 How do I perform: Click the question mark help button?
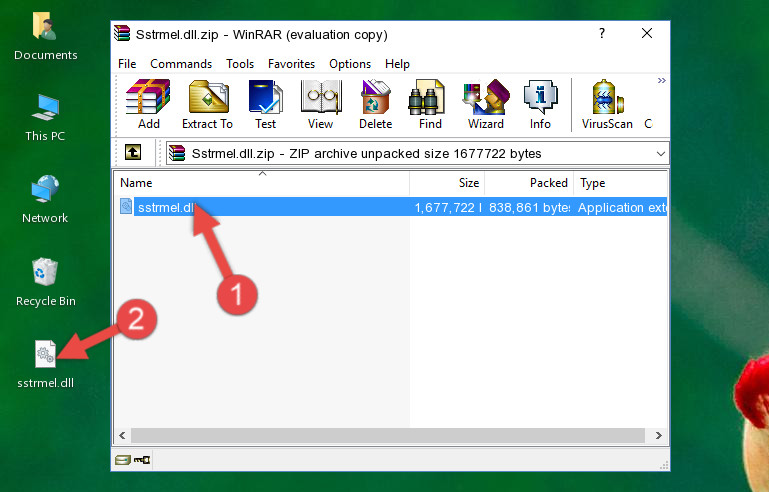click(x=602, y=33)
